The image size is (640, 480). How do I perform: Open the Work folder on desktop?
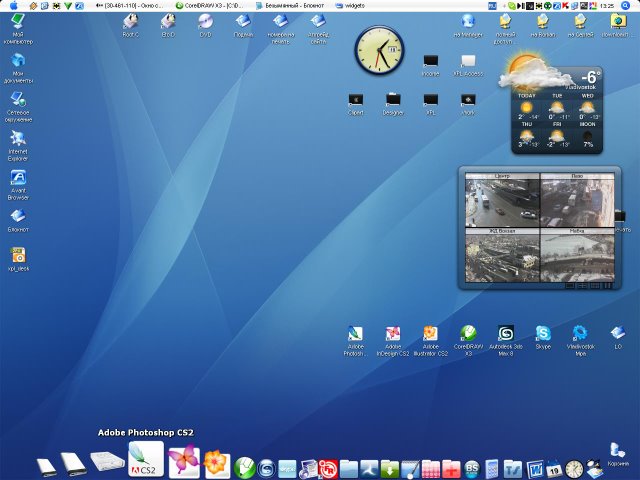468,104
